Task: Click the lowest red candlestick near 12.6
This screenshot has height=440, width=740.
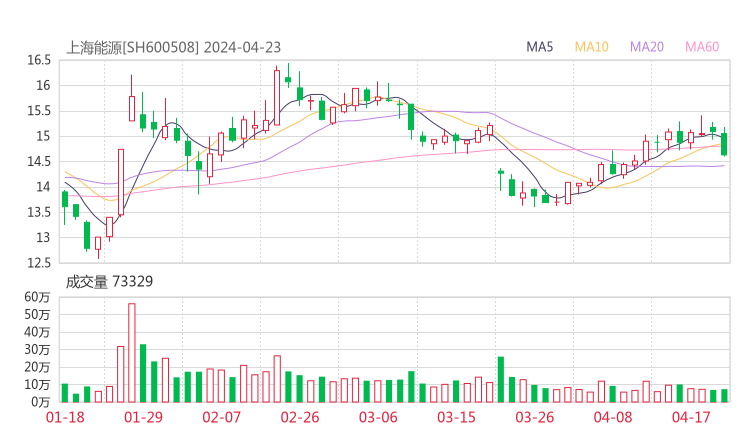Action: pyautogui.click(x=98, y=244)
